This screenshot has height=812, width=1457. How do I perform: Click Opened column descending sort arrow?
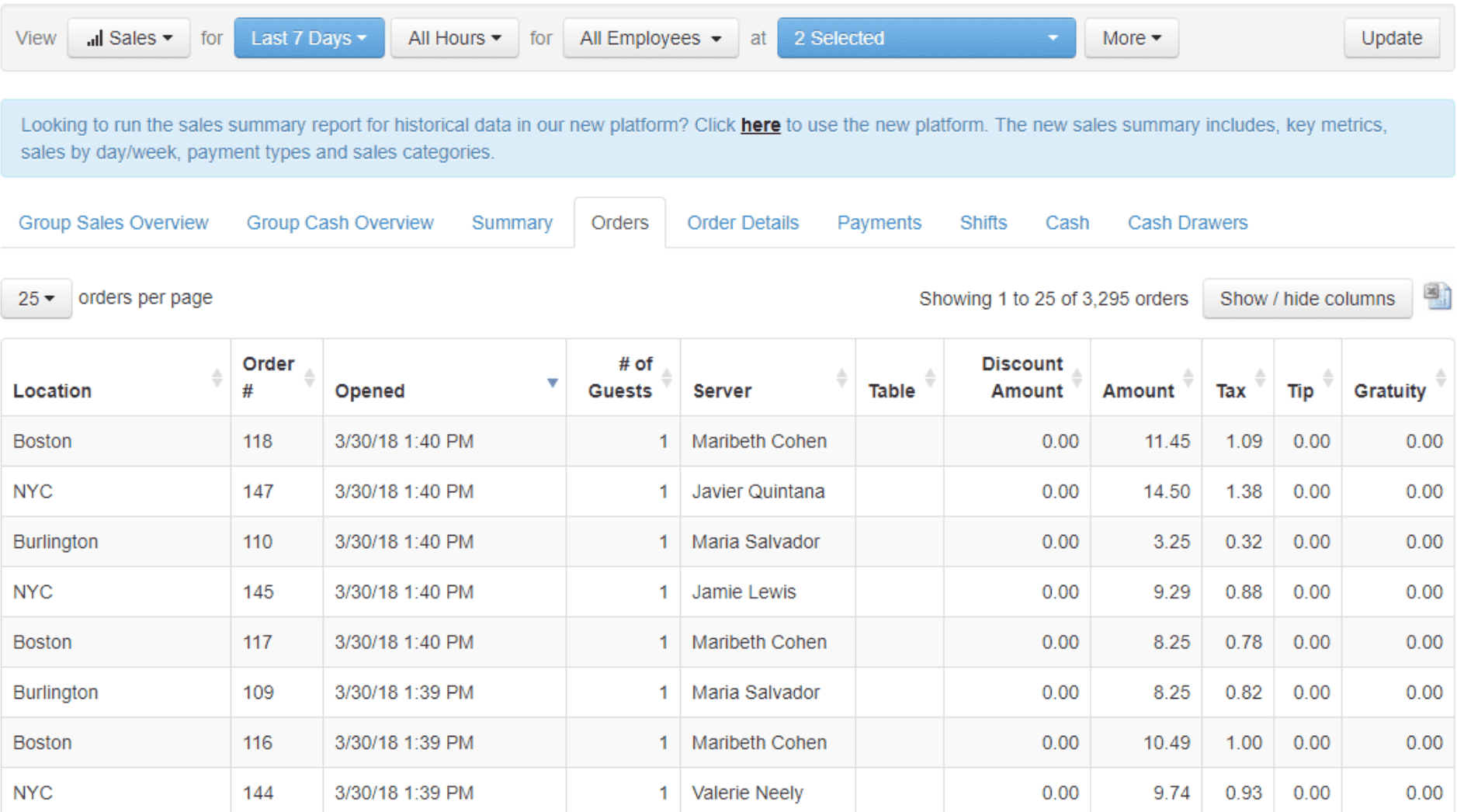(x=552, y=383)
